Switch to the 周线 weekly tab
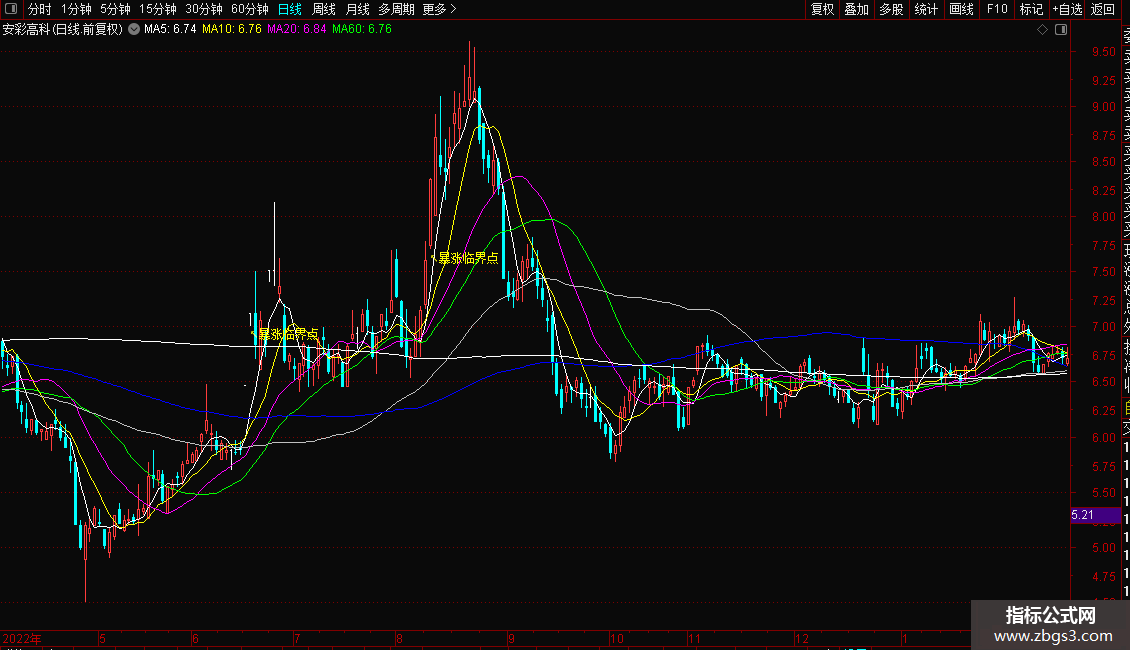Screen dimensions: 1130x650 coord(324,9)
